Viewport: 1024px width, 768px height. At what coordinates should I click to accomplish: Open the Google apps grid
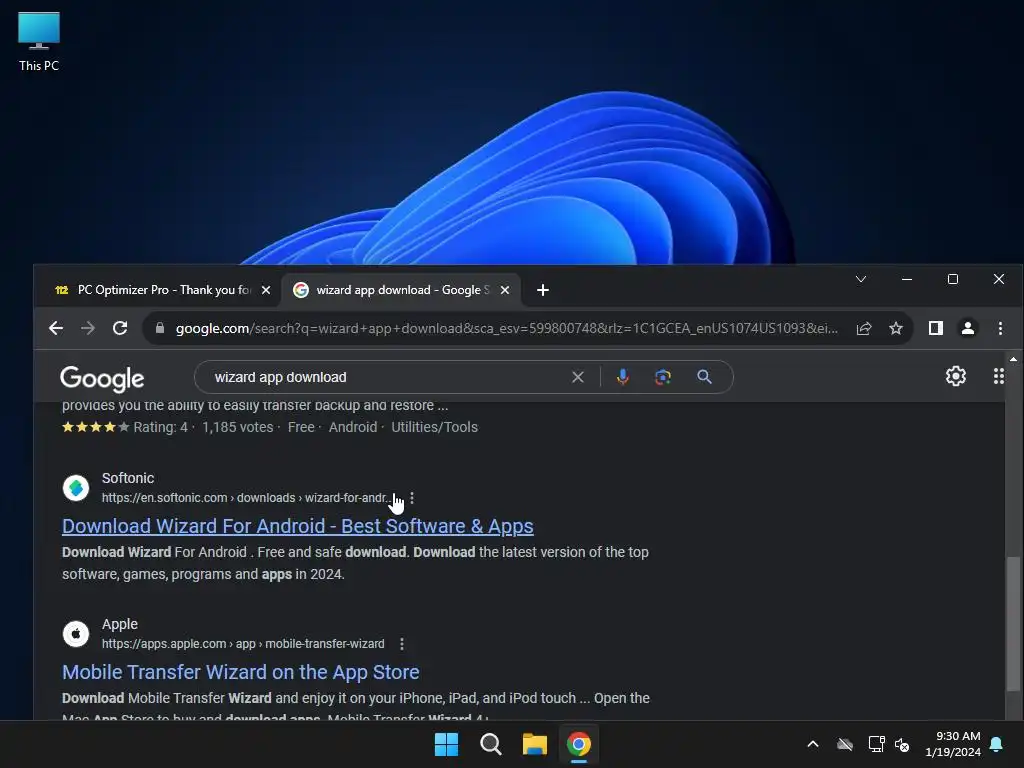click(x=999, y=376)
